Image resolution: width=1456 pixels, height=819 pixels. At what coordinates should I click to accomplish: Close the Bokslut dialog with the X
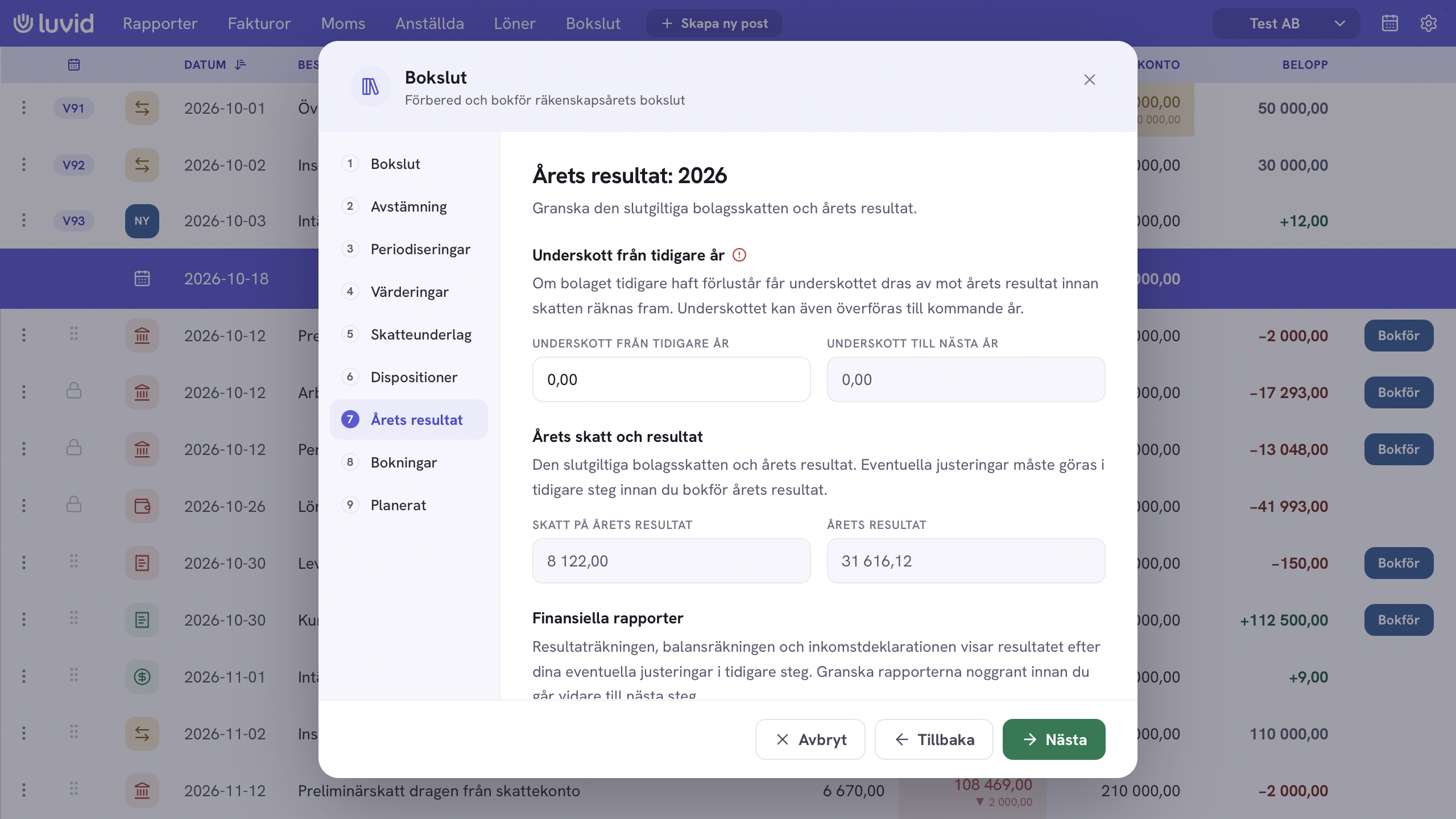(1089, 80)
